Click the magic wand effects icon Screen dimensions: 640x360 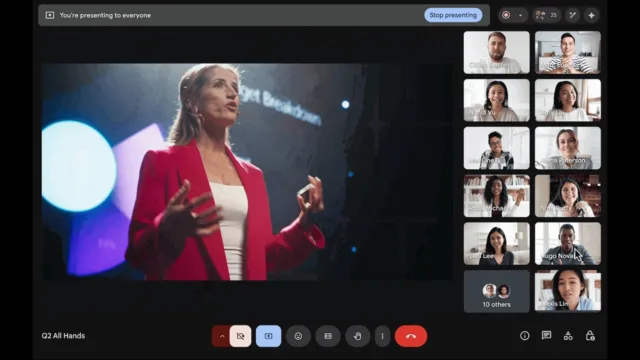573,15
